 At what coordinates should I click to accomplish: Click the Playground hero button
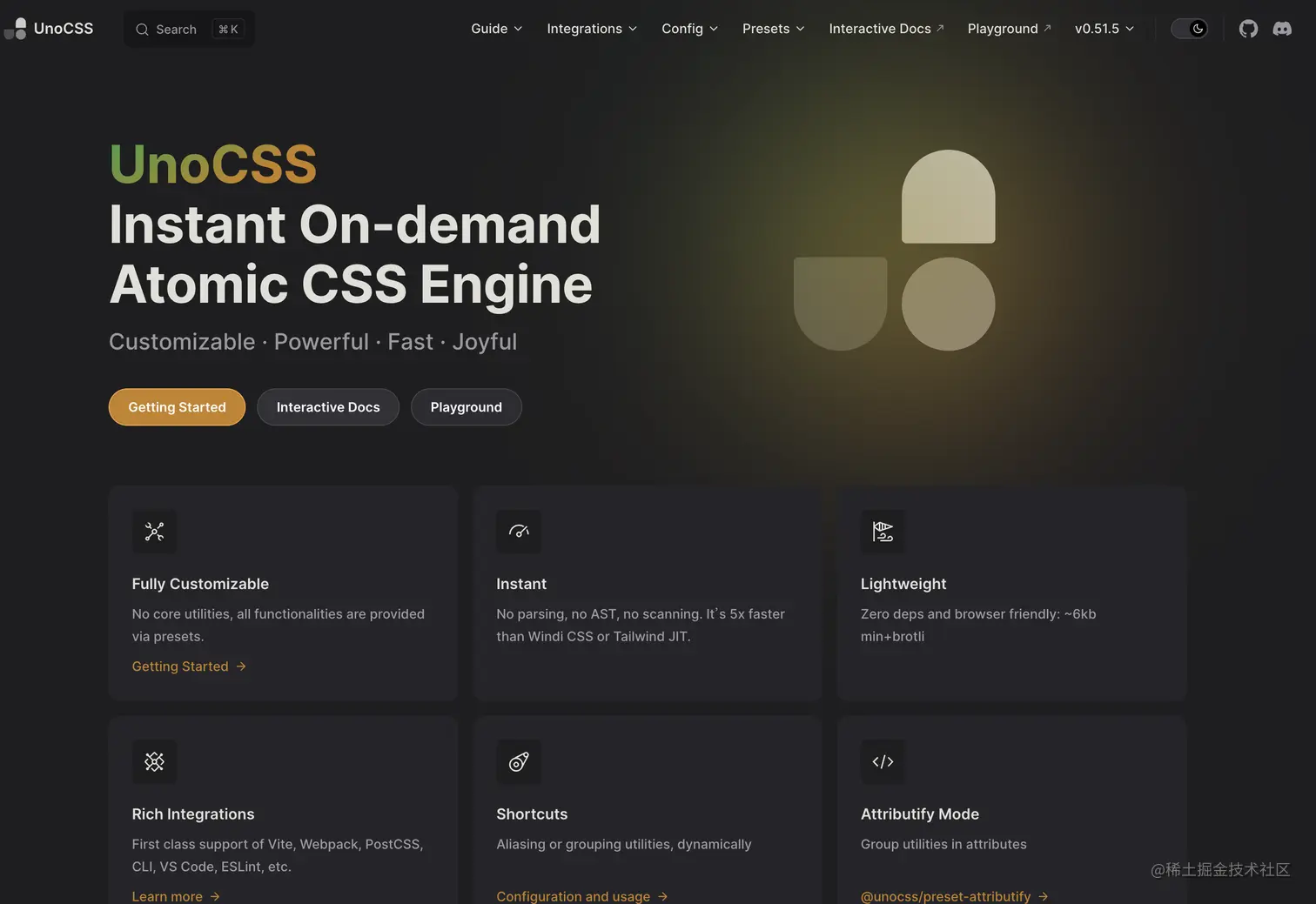[467, 407]
